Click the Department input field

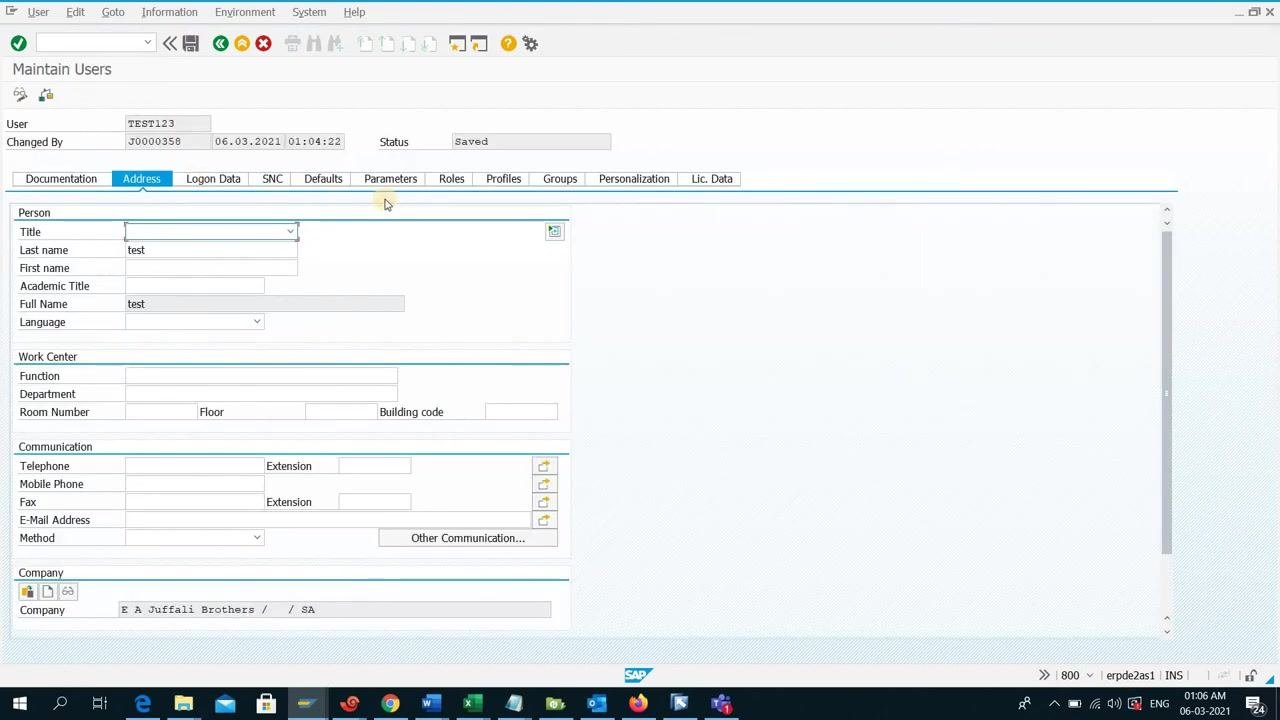tap(261, 394)
